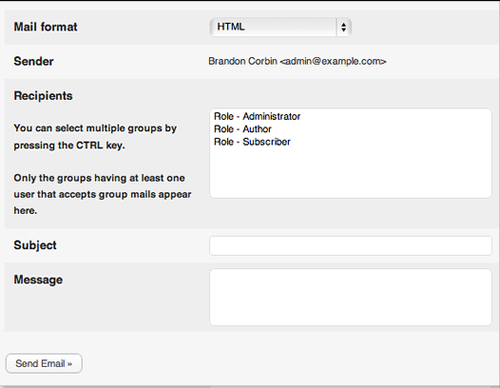Click the up-down arrows on format selector

[x=344, y=27]
